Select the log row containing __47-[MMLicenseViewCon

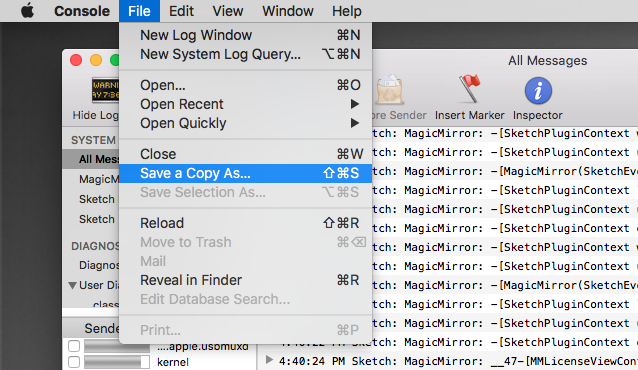[448, 361]
